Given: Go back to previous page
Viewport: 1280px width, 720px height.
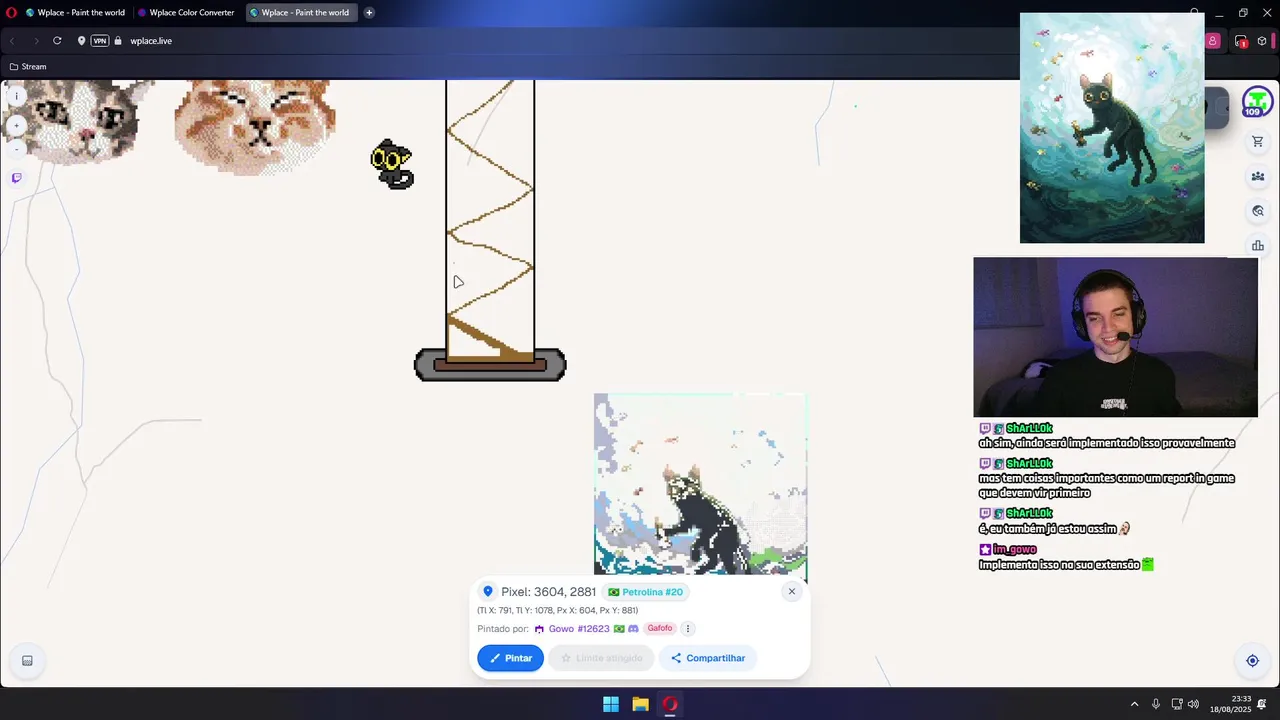Looking at the screenshot, I should pyautogui.click(x=12, y=41).
